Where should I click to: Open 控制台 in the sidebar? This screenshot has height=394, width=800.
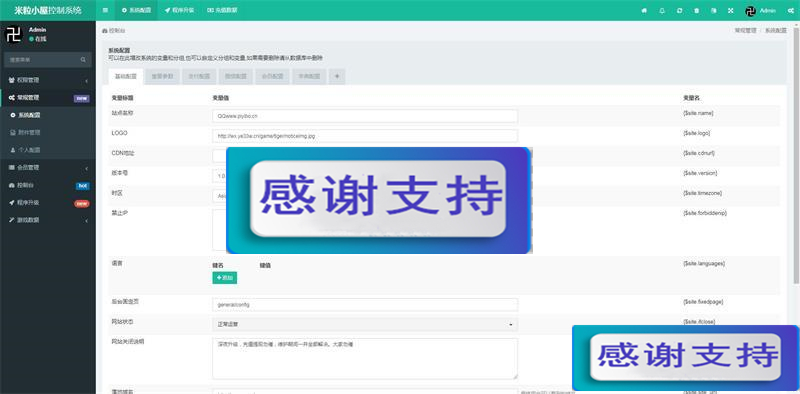click(x=48, y=185)
